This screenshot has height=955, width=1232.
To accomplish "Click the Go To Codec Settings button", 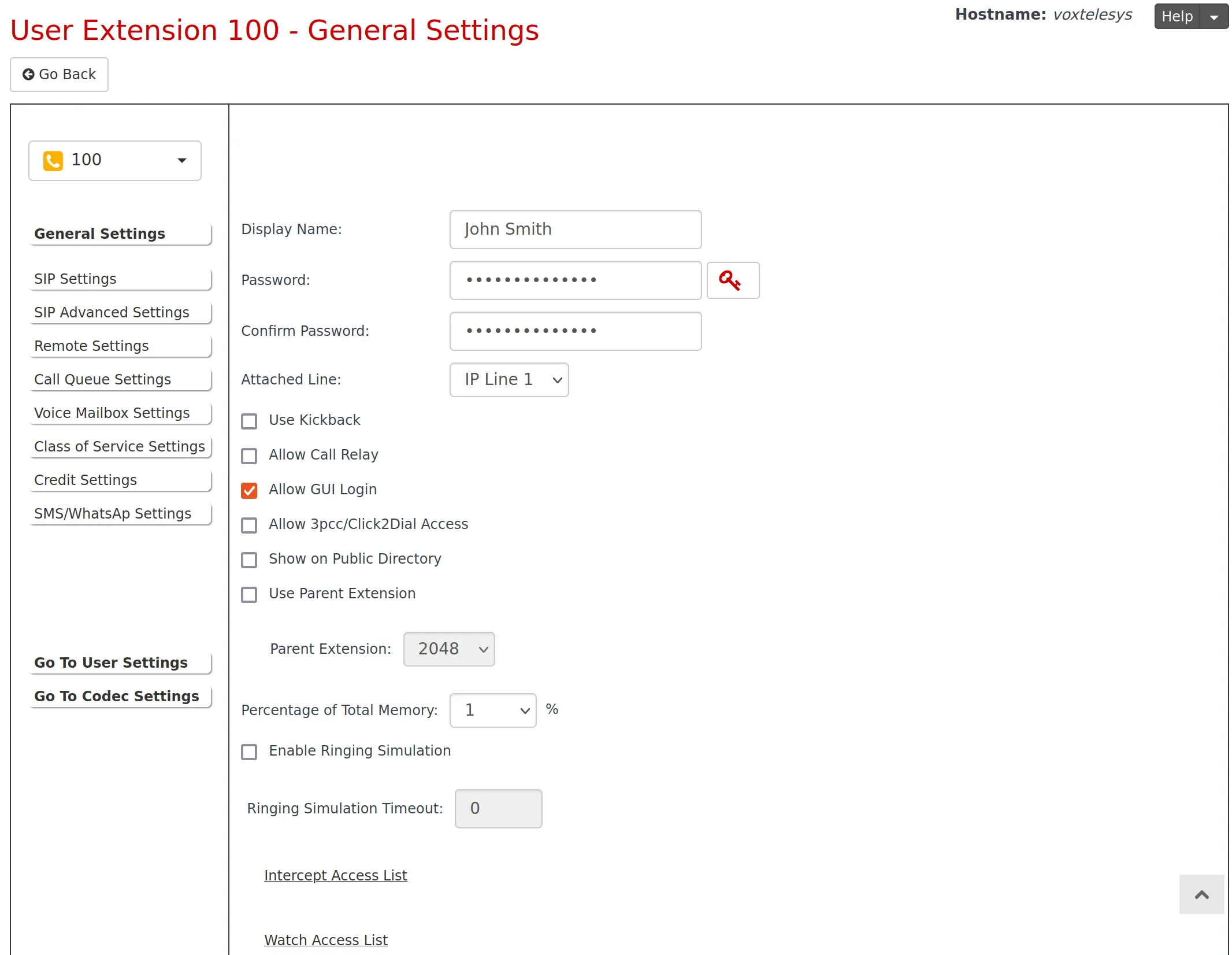I will pos(116,696).
